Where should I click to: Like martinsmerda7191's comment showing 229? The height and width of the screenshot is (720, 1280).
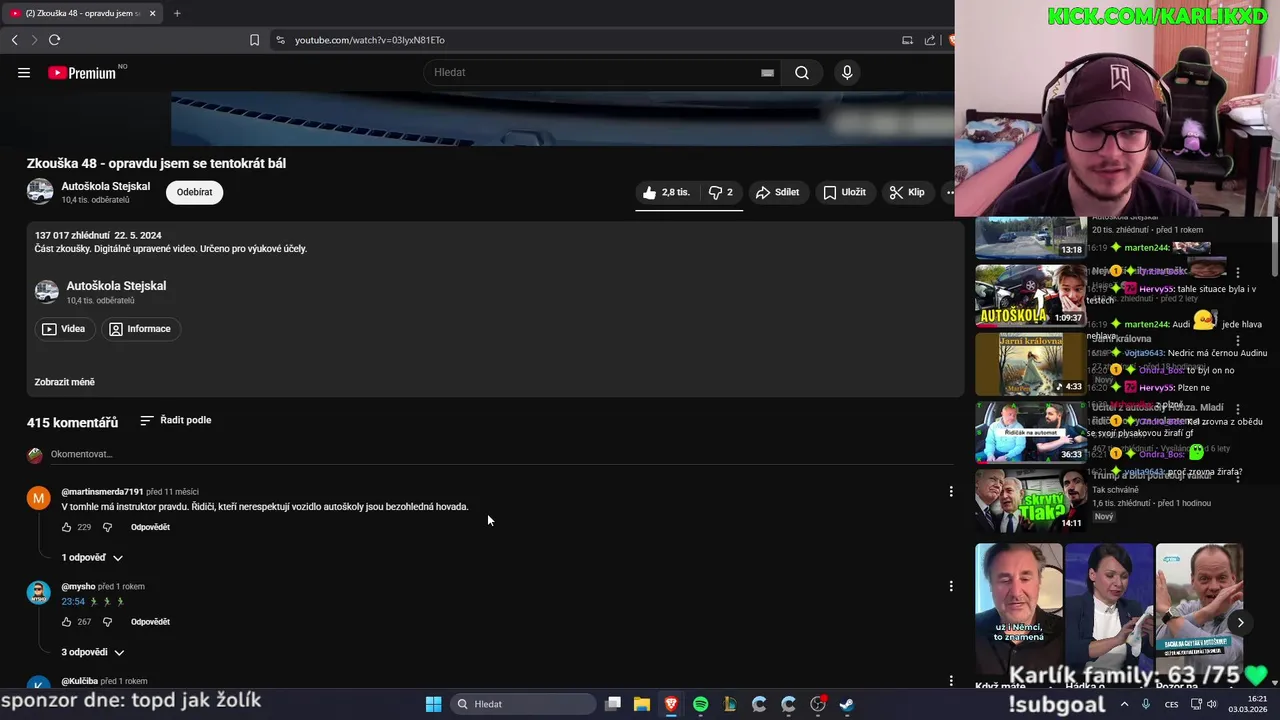point(67,527)
